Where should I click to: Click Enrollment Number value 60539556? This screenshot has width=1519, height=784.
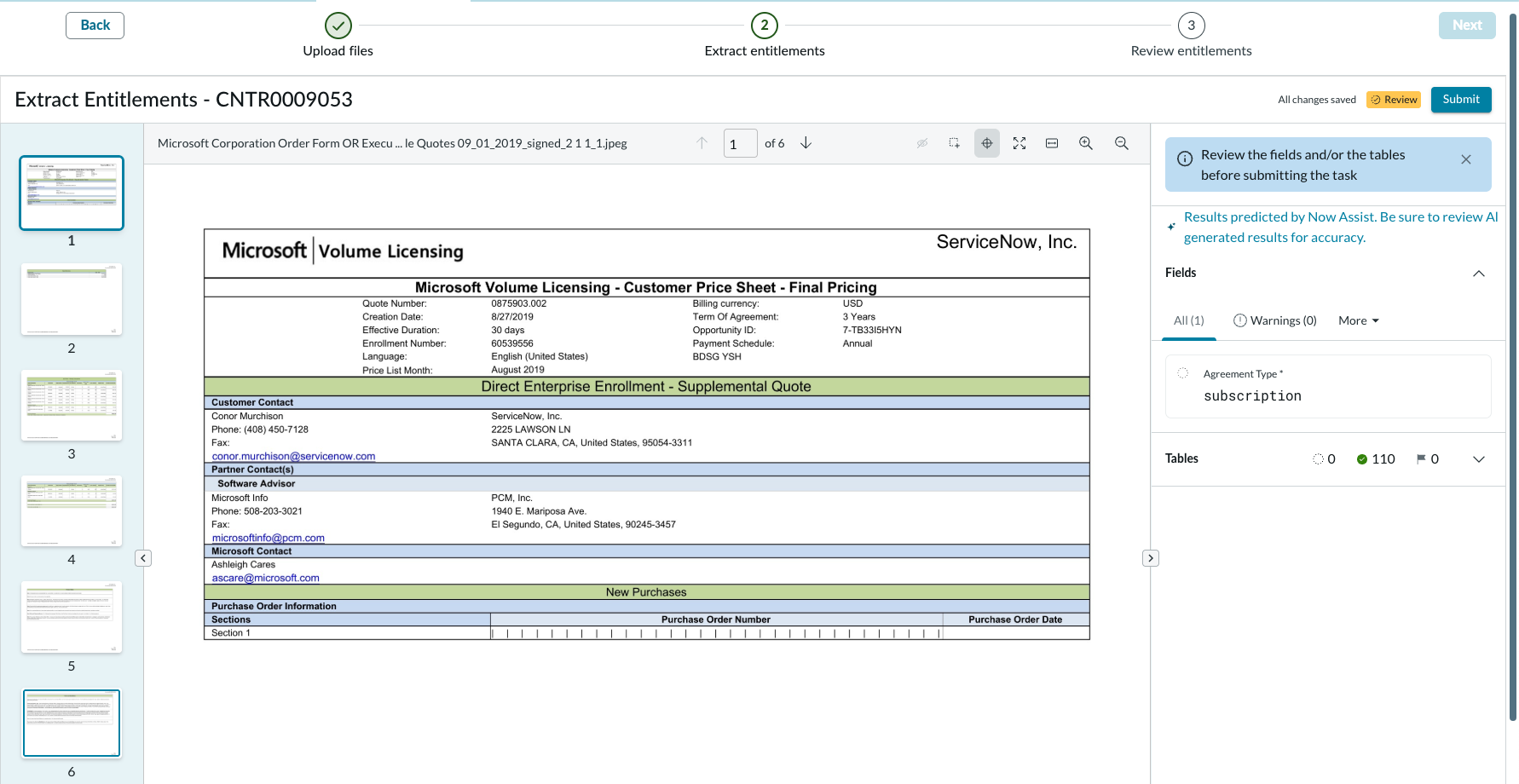(x=512, y=344)
